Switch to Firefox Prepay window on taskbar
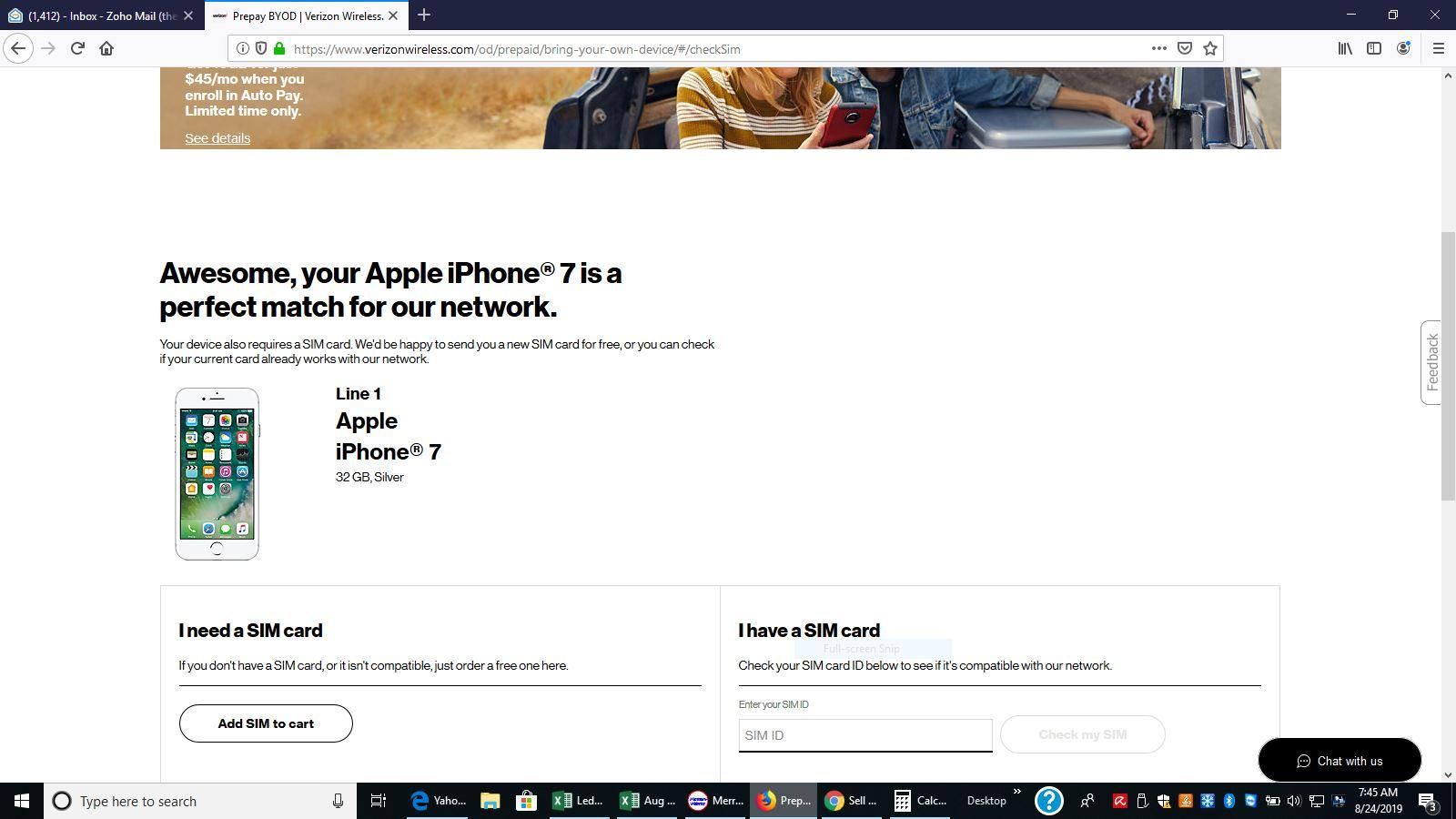The image size is (1456, 819). coord(784,801)
